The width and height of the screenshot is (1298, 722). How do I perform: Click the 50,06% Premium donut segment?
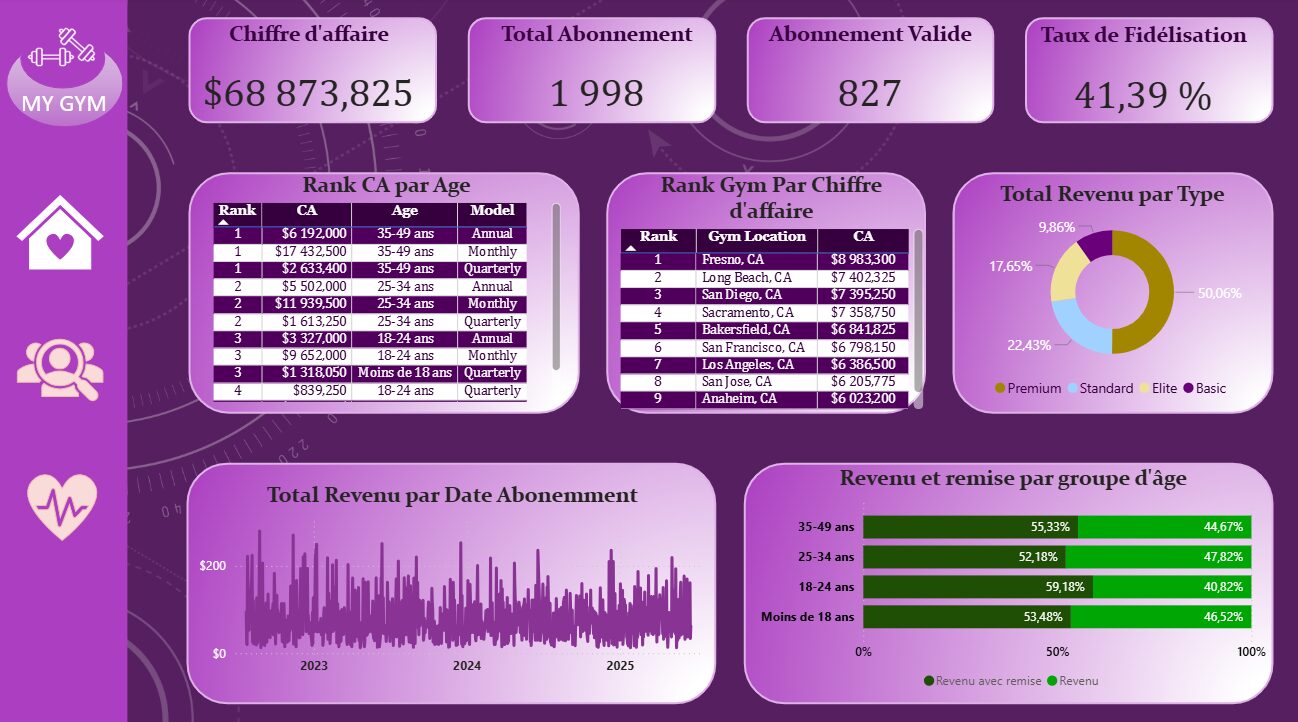click(1161, 292)
